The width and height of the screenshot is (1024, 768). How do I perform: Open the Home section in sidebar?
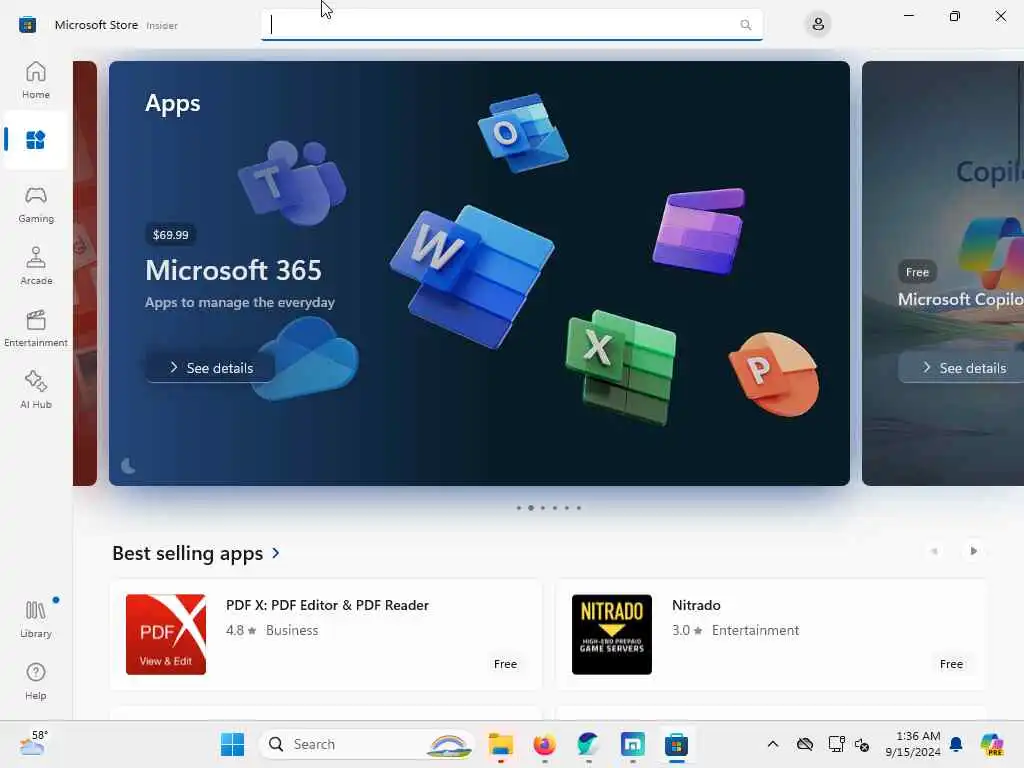tap(35, 80)
